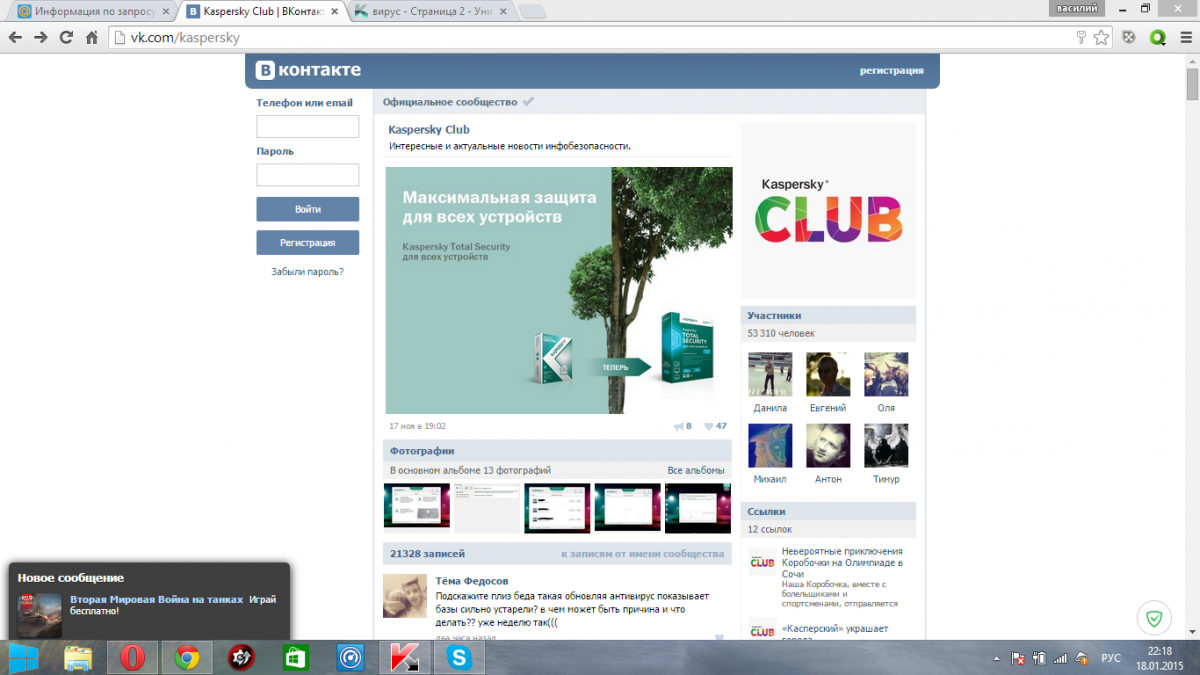This screenshot has width=1200, height=675.
Task: Click Все альбомы link
Action: [696, 470]
